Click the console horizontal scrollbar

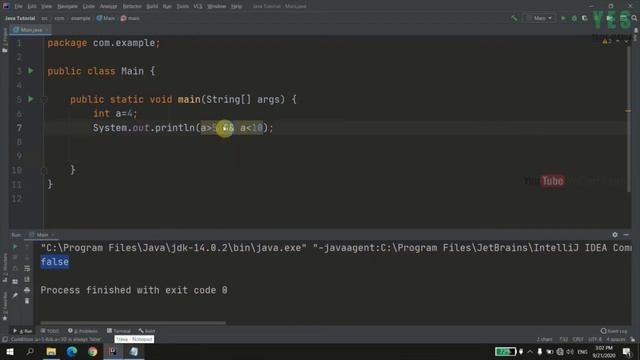click(133, 322)
